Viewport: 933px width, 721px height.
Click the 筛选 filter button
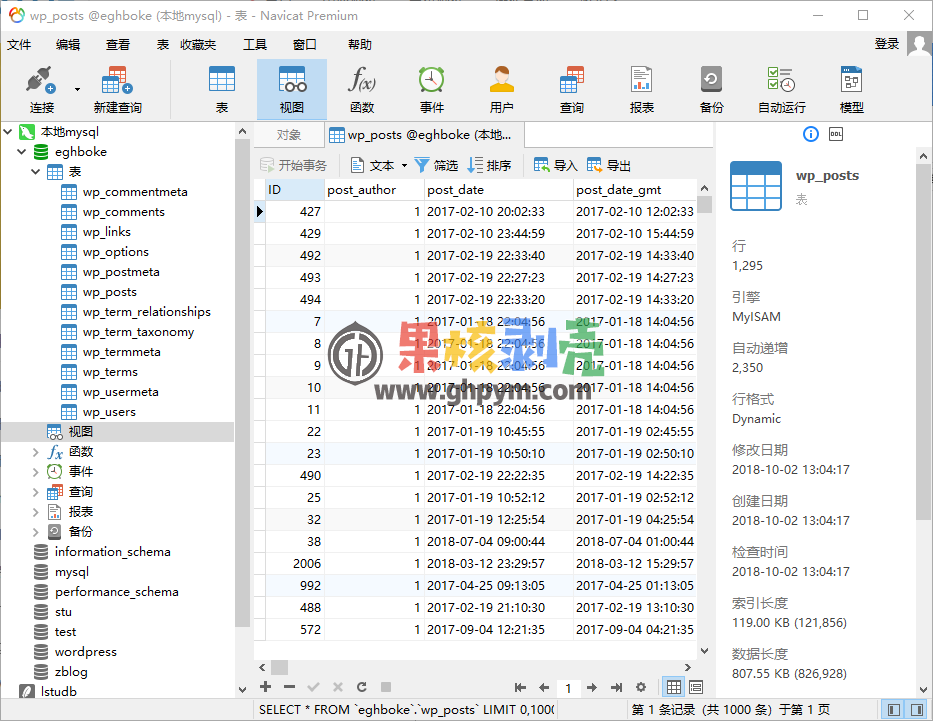click(x=436, y=165)
